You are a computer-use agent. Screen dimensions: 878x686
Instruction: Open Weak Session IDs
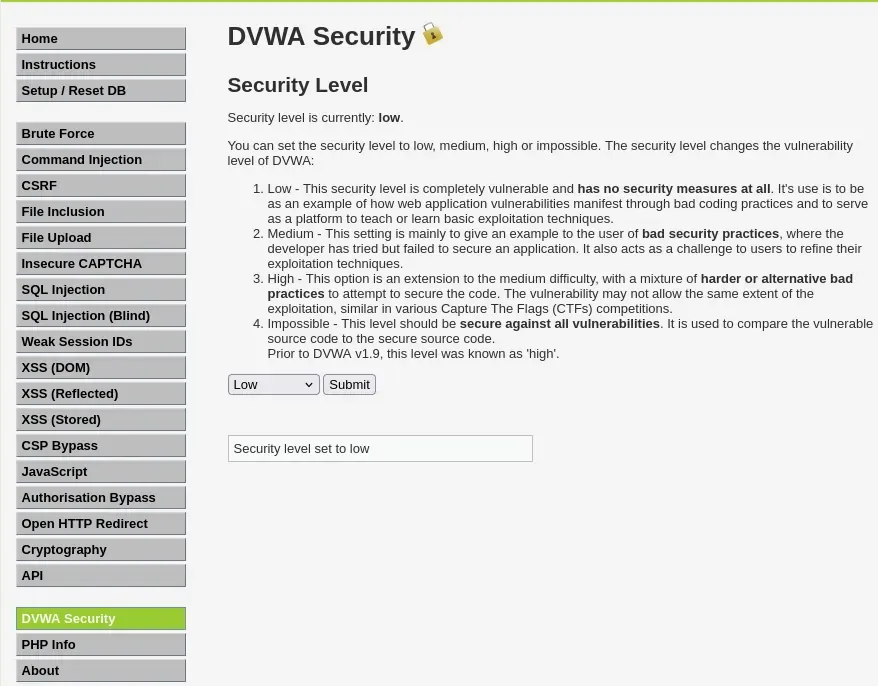[x=101, y=342]
